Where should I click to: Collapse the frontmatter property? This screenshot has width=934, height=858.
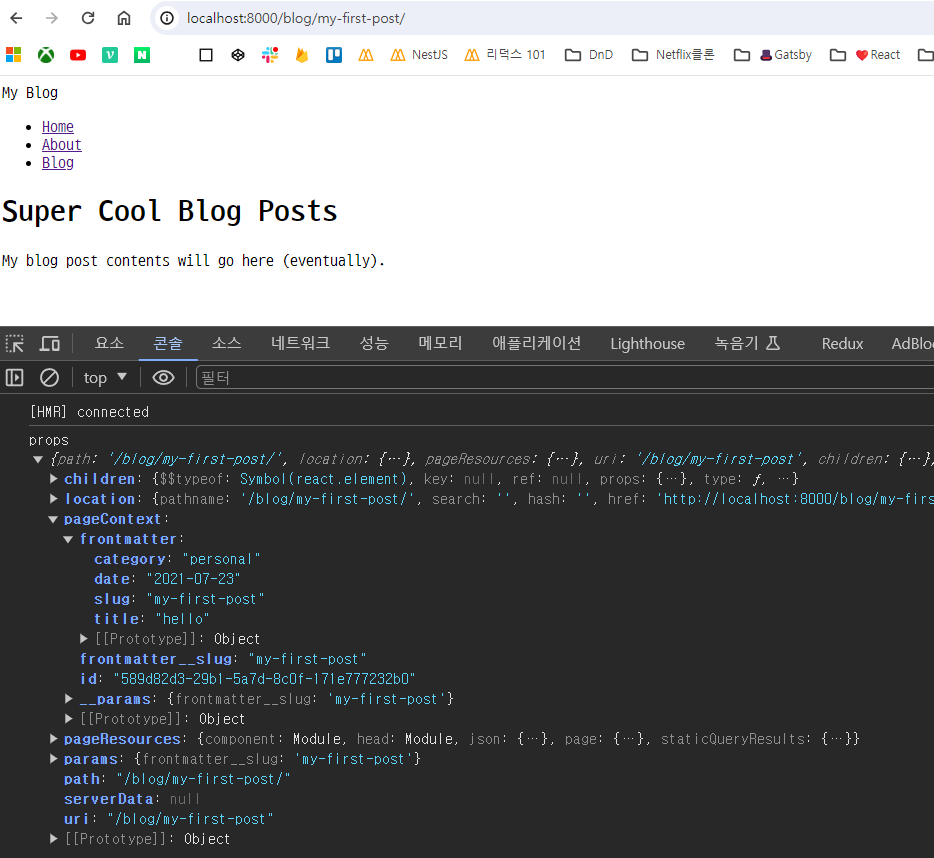(x=69, y=539)
